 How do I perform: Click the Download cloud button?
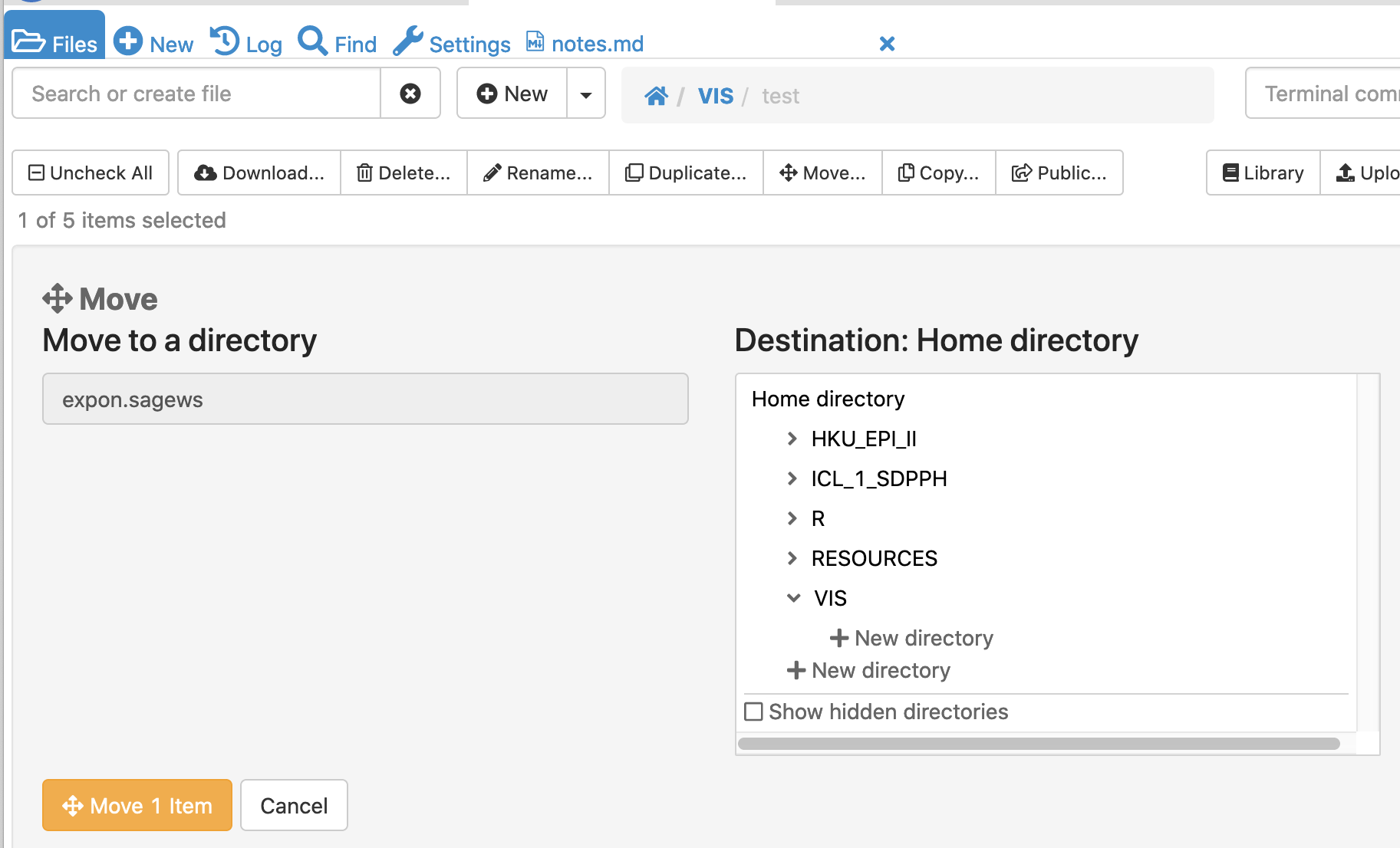tap(259, 173)
